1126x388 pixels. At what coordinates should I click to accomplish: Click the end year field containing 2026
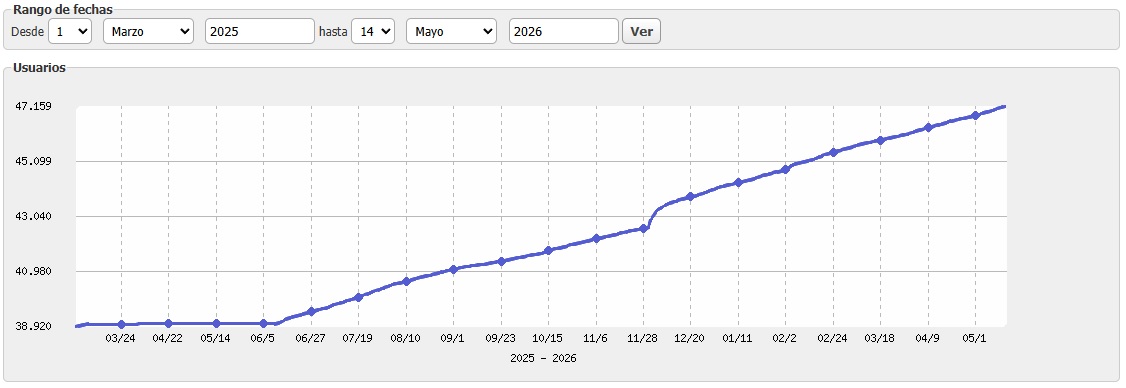click(564, 32)
